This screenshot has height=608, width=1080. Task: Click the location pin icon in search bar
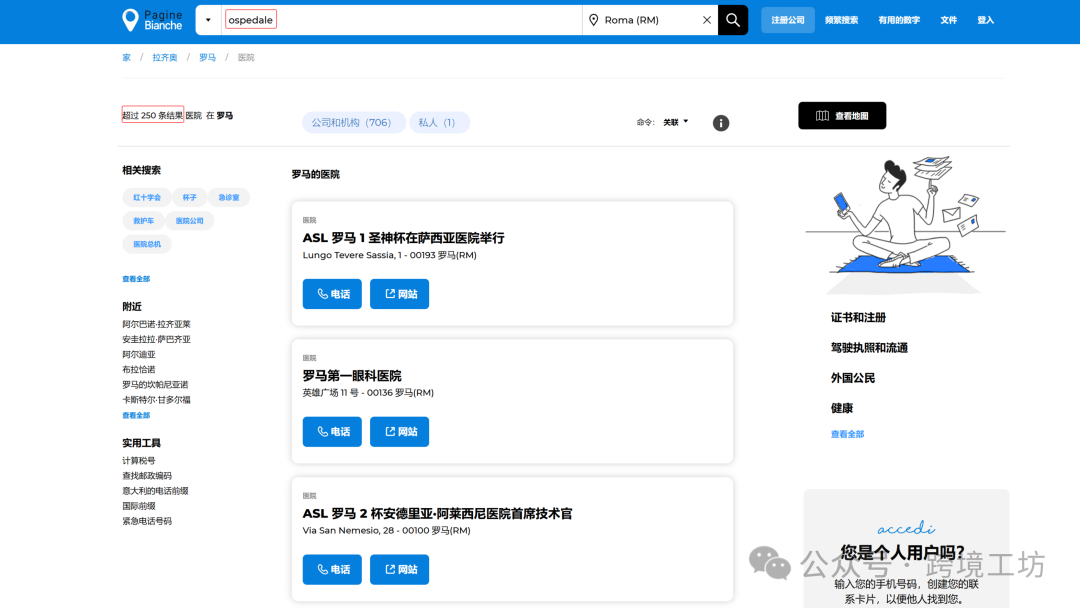[594, 19]
